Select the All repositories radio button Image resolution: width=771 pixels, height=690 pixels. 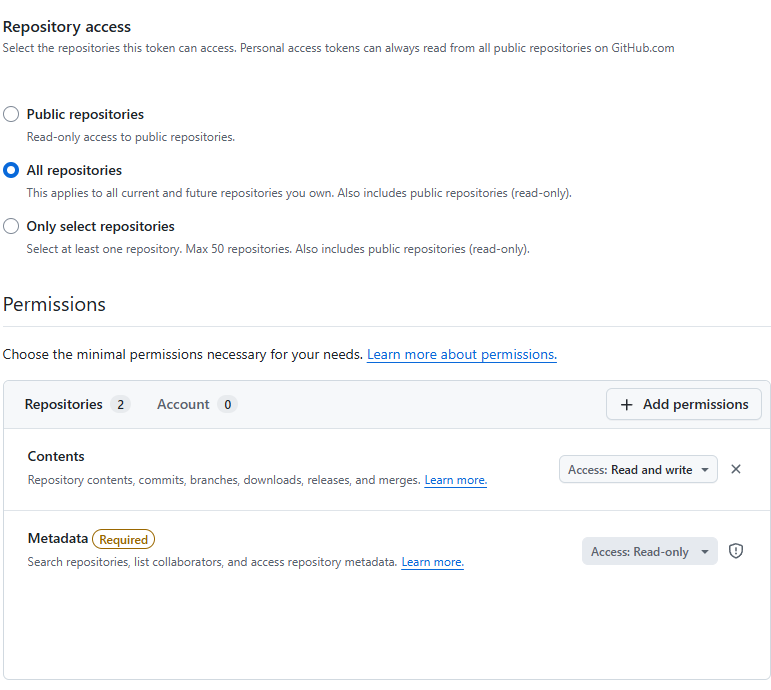tap(11, 170)
